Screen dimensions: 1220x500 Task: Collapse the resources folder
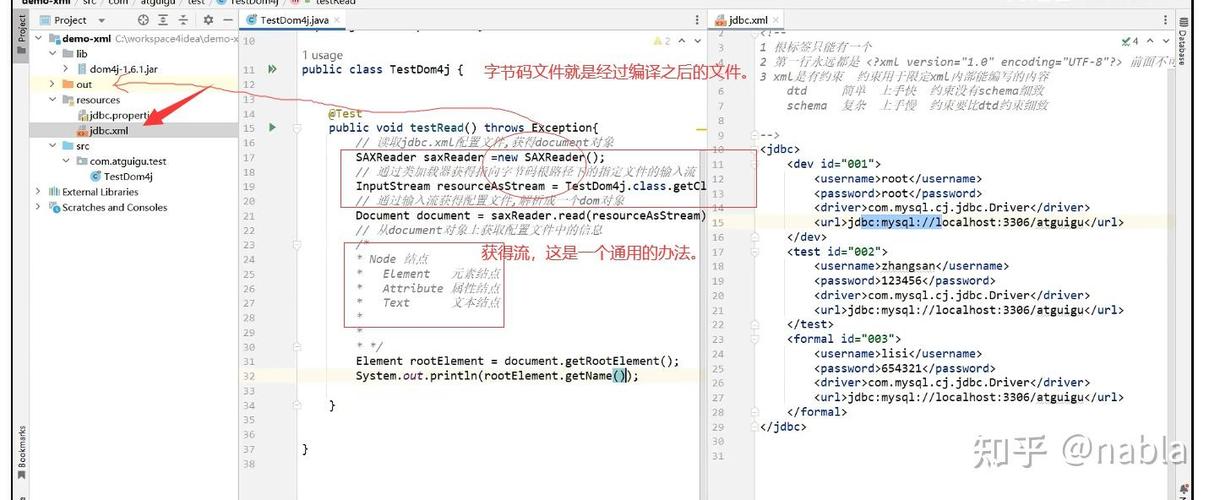(52, 100)
